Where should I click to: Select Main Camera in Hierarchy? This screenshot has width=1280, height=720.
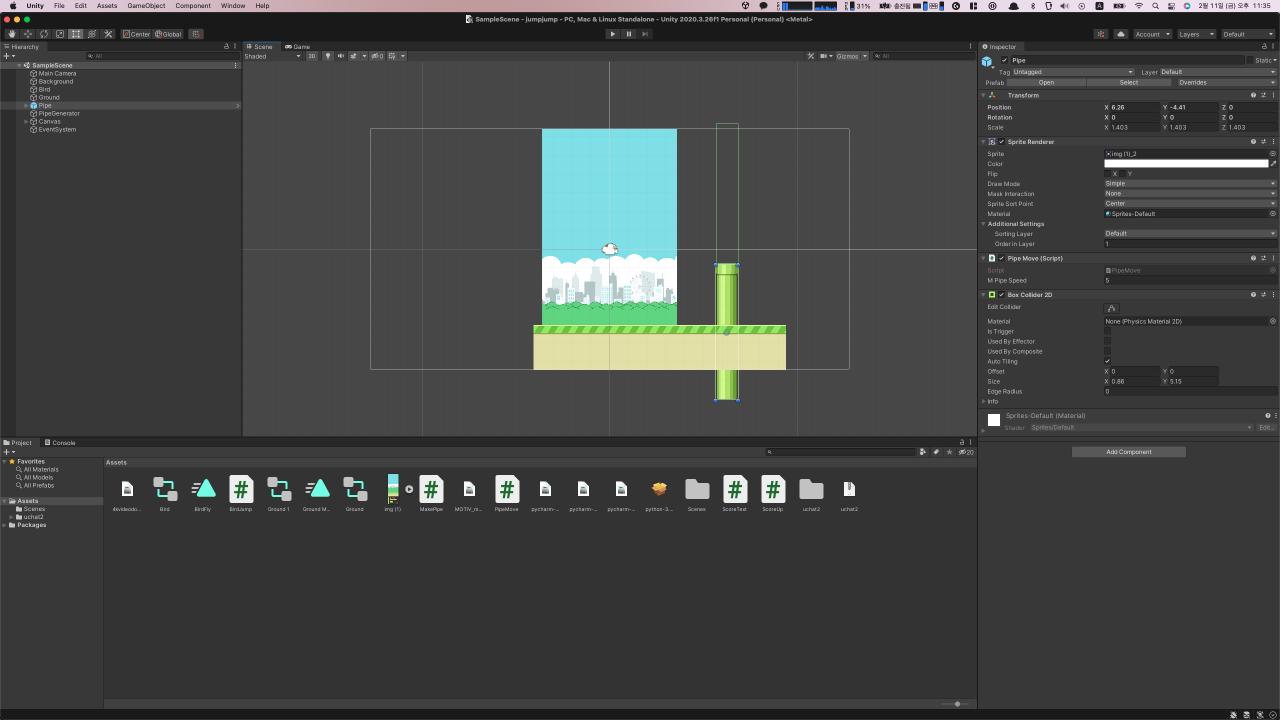(x=57, y=73)
